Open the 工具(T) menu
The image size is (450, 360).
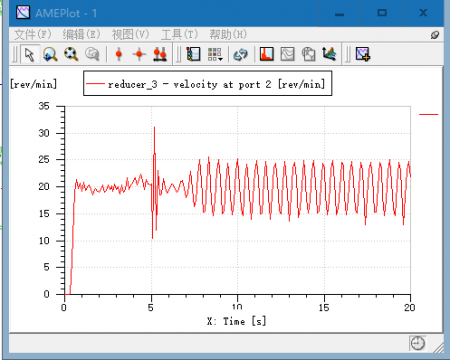pos(180,34)
